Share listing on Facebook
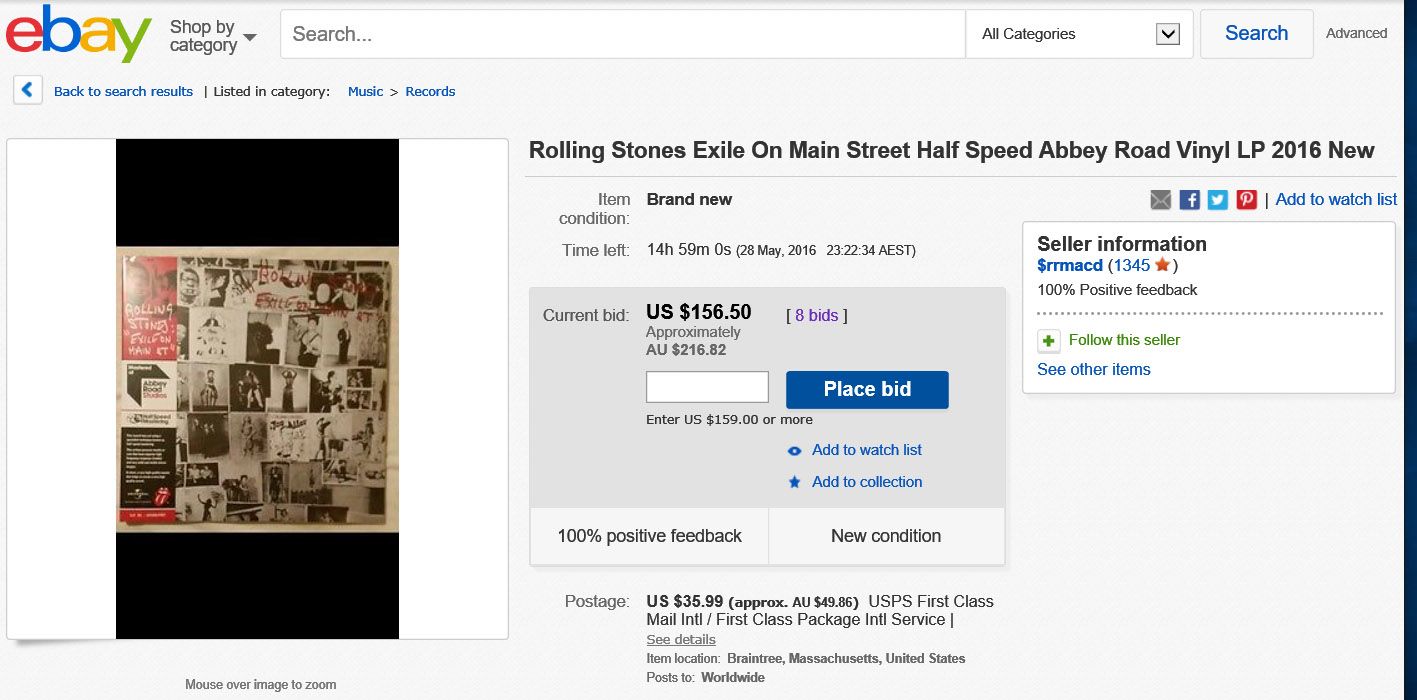 pos(1189,200)
